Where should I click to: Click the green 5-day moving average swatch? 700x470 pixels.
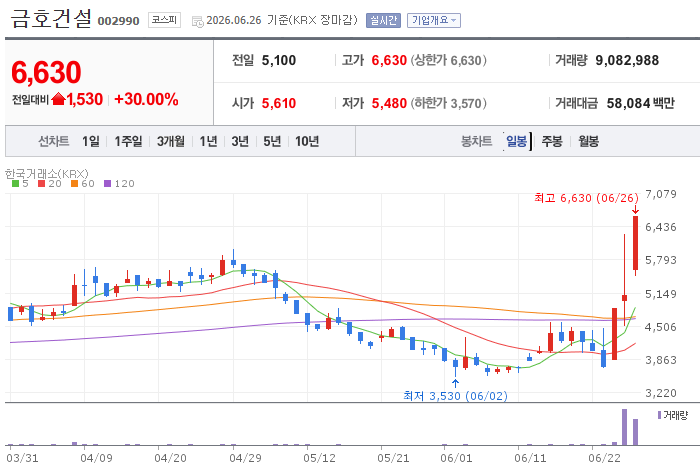(x=15, y=183)
